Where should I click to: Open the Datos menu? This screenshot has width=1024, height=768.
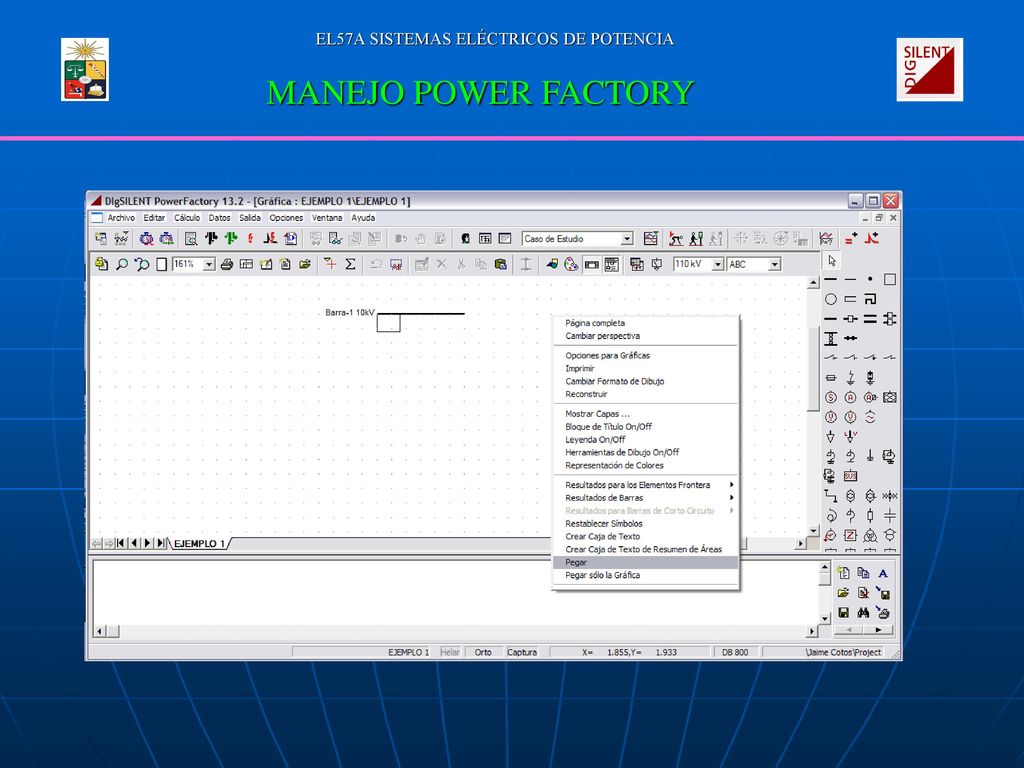coord(219,218)
